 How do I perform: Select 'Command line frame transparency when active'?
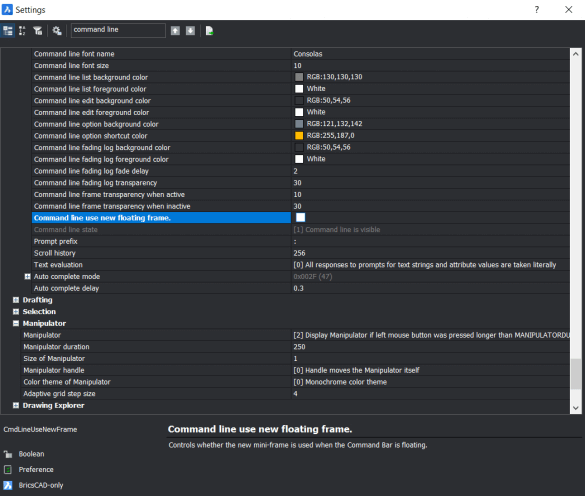tap(300, 194)
